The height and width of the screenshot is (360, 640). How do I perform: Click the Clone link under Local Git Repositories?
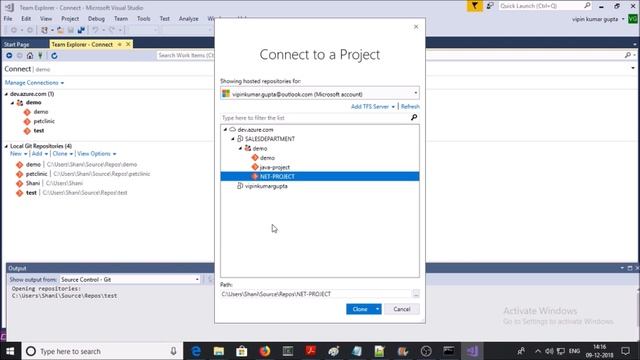[x=60, y=153]
